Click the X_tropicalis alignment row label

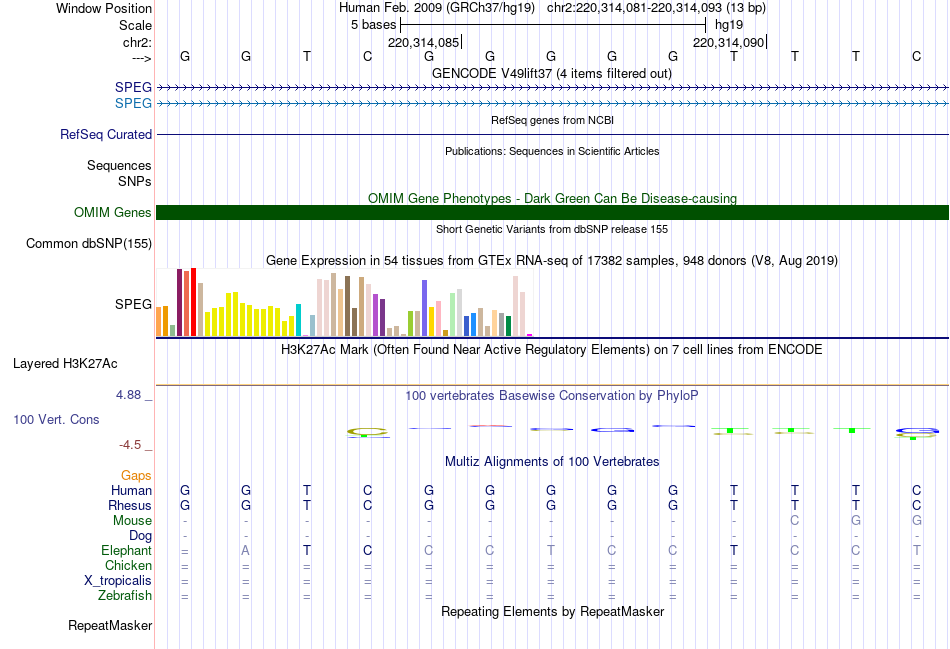tap(118, 581)
